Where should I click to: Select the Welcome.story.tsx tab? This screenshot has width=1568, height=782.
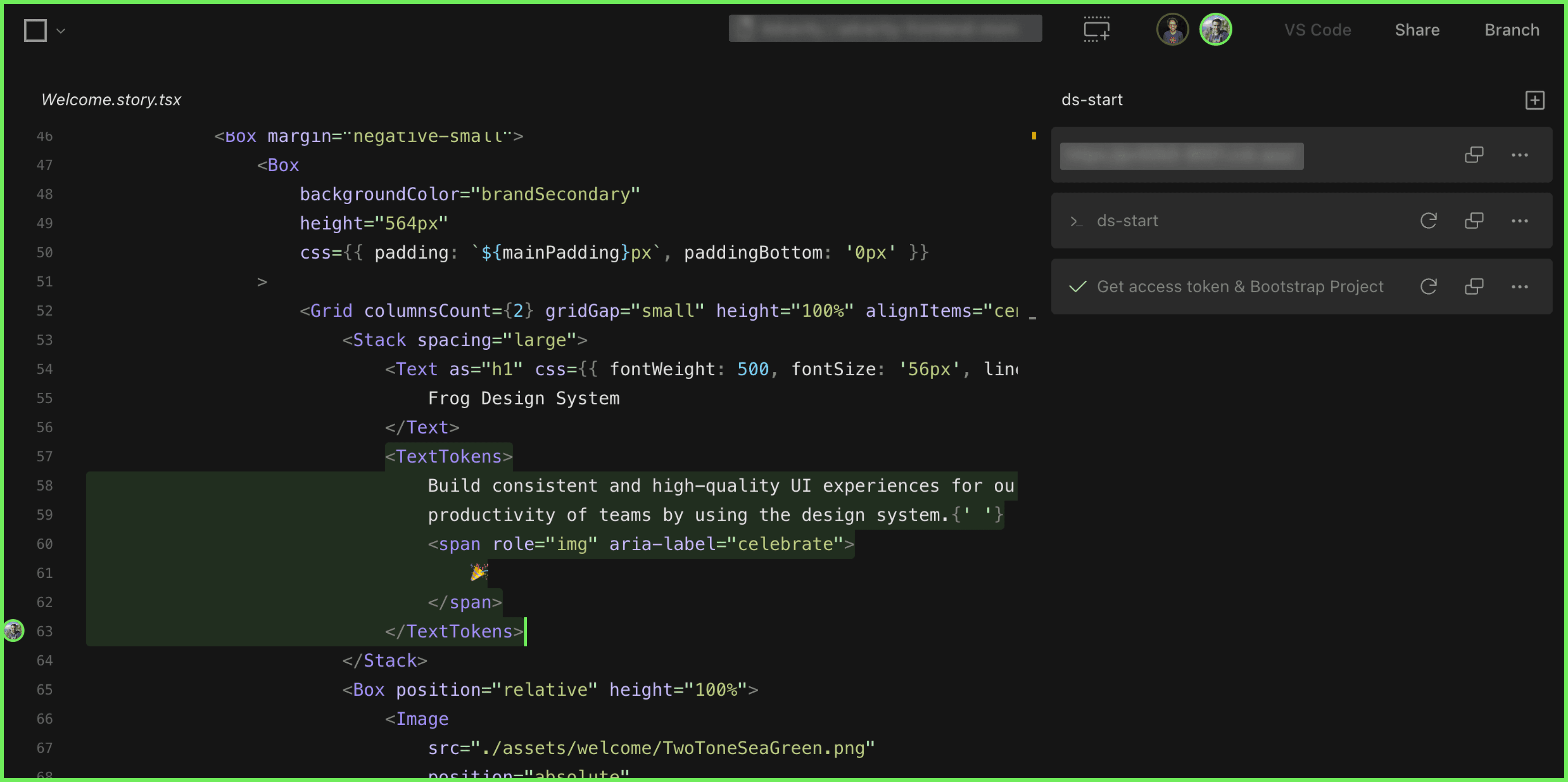tap(111, 99)
